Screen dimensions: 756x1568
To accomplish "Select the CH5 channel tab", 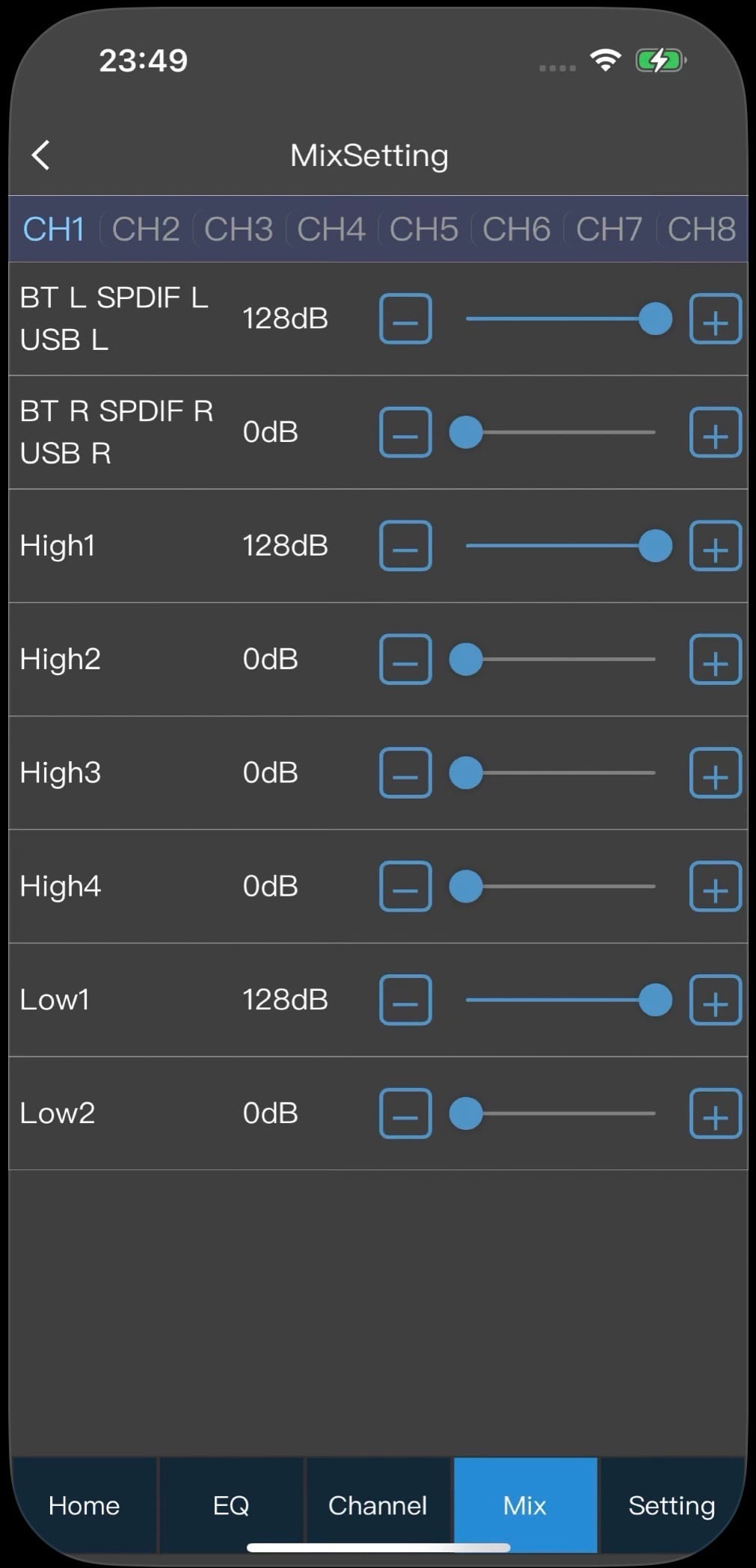I will point(424,230).
